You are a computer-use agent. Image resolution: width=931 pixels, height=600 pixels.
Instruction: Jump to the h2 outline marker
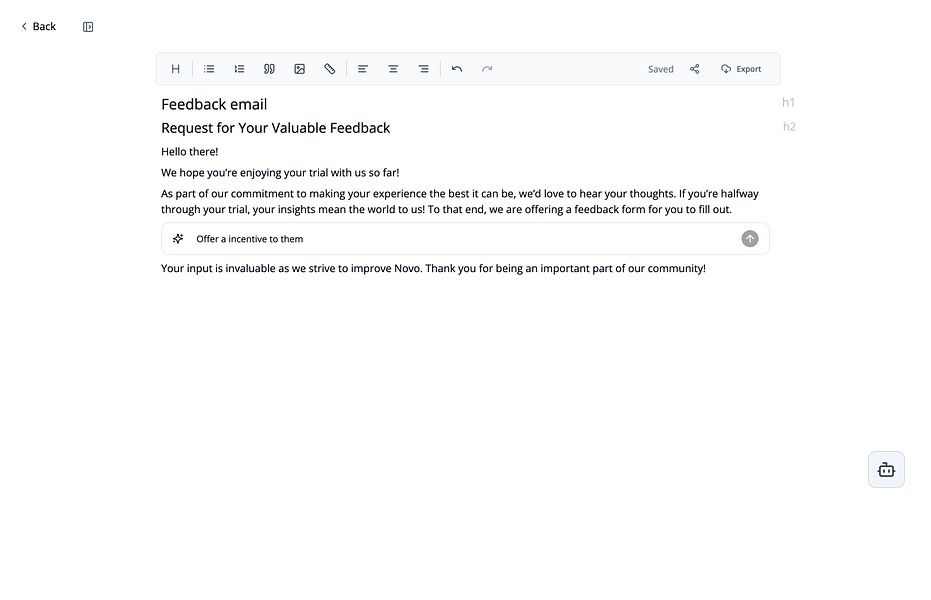click(x=789, y=126)
